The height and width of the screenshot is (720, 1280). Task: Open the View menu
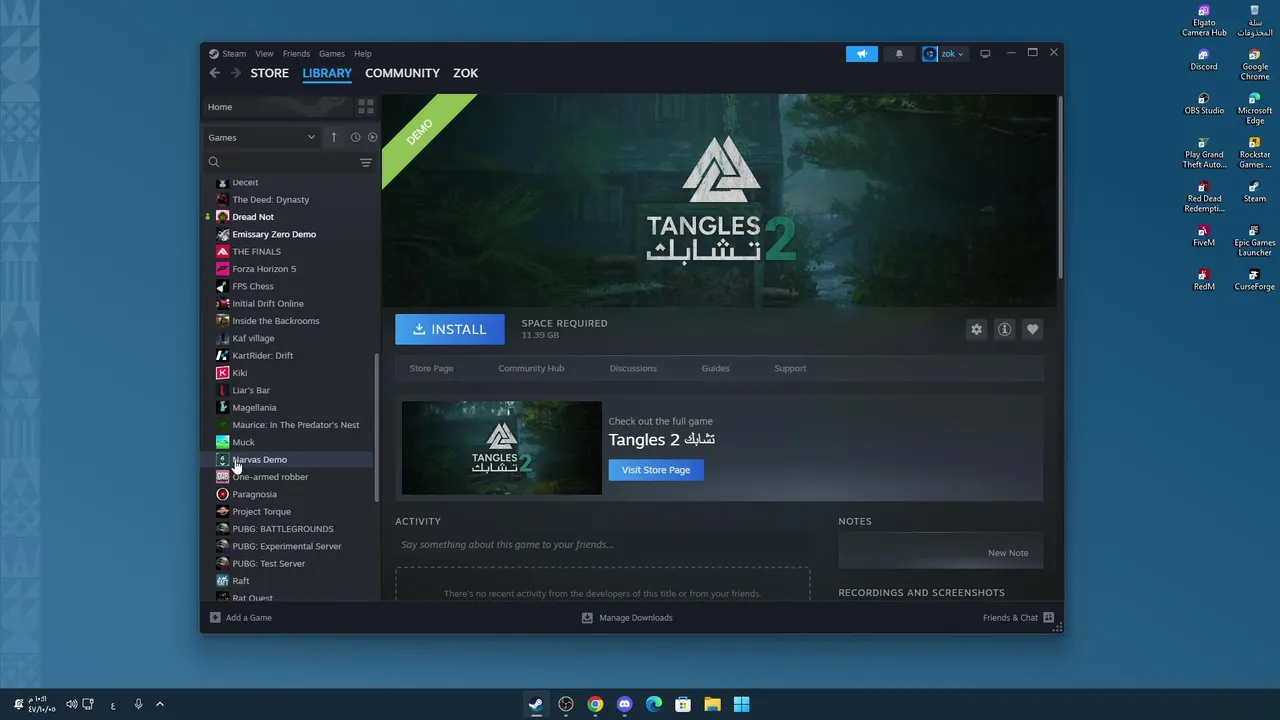tap(264, 54)
